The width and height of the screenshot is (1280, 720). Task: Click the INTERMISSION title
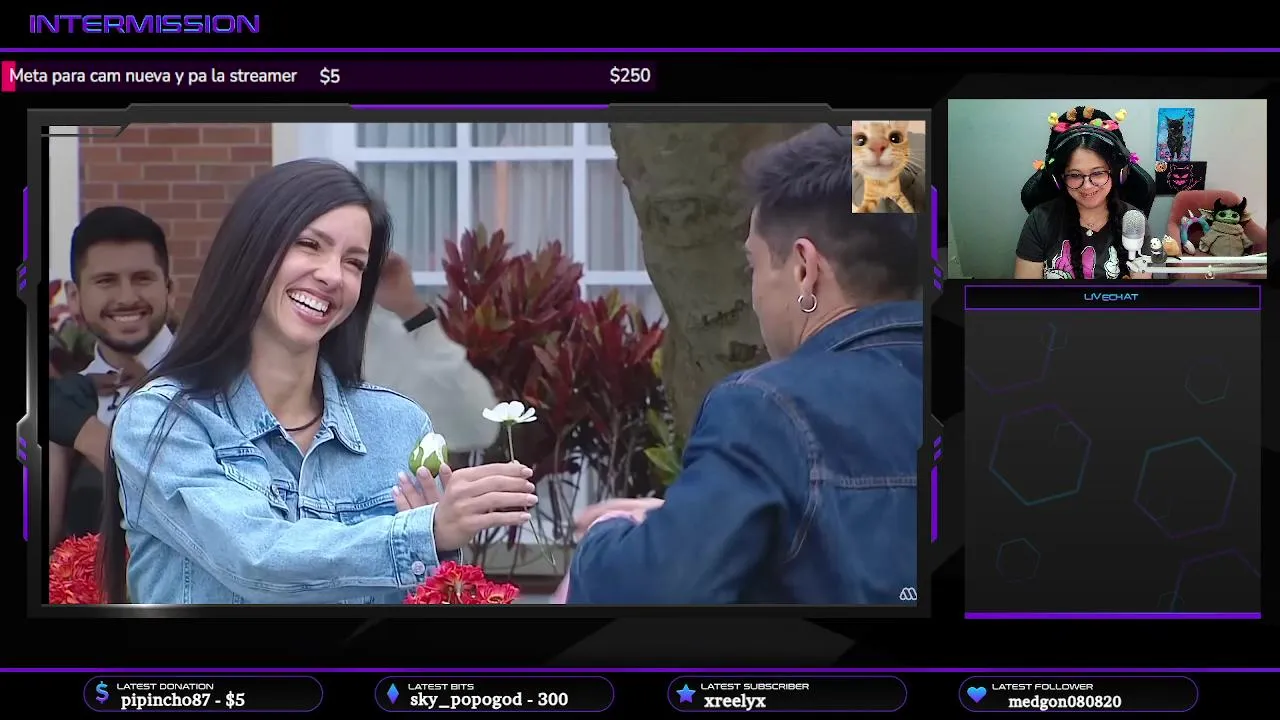pyautogui.click(x=145, y=24)
